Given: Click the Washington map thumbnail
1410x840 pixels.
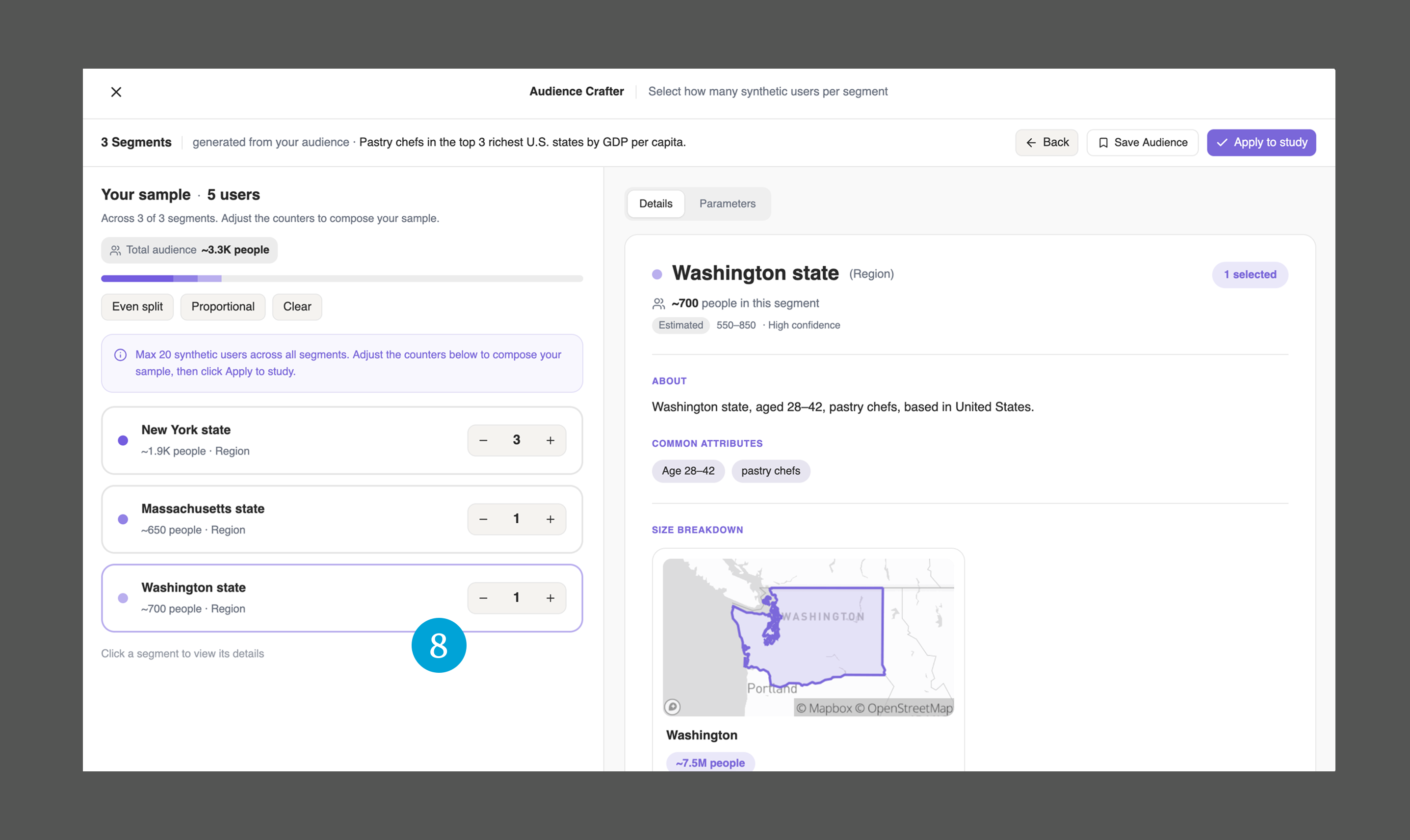Looking at the screenshot, I should click(x=808, y=637).
